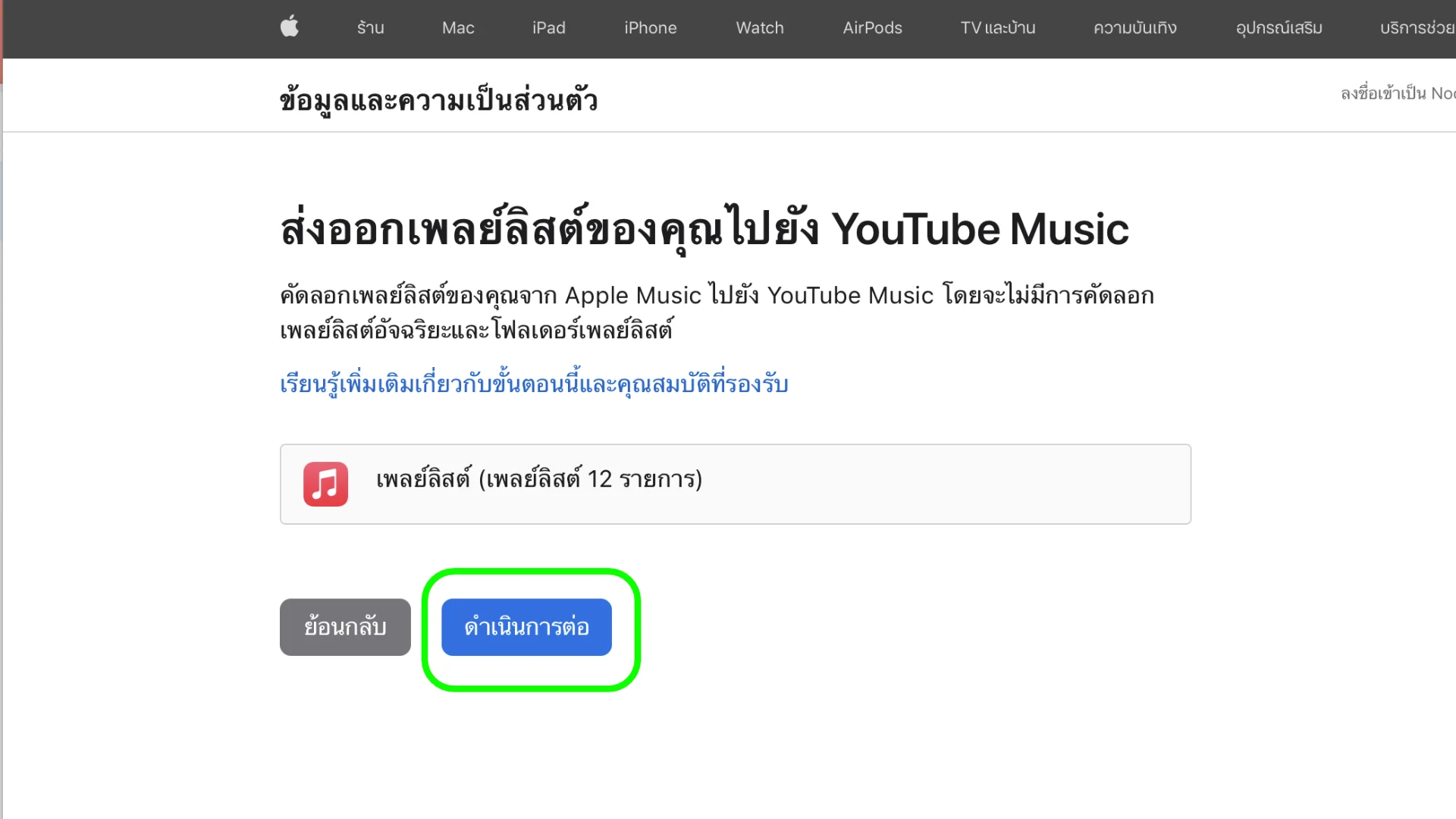Open TV และบ้าน menu item
This screenshot has width=1456, height=819.
pyautogui.click(x=997, y=28)
